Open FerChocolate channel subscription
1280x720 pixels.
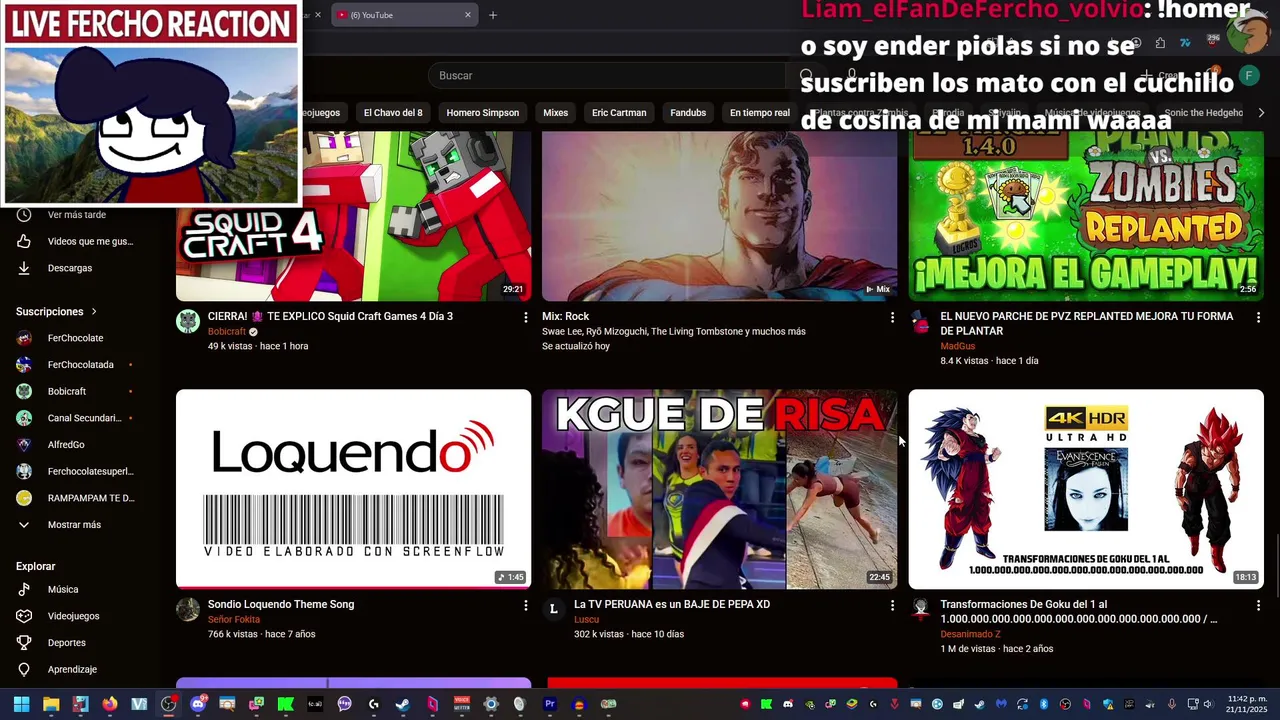(75, 338)
